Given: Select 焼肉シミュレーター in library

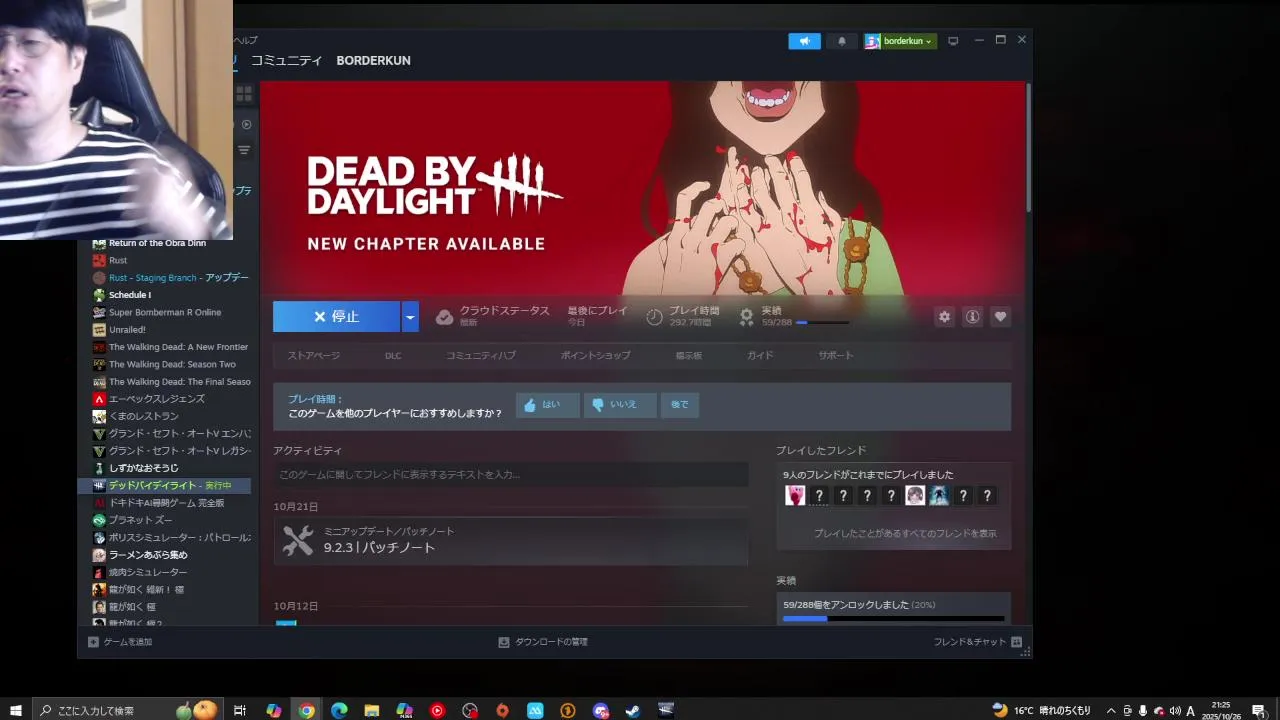Looking at the screenshot, I should coord(148,572).
